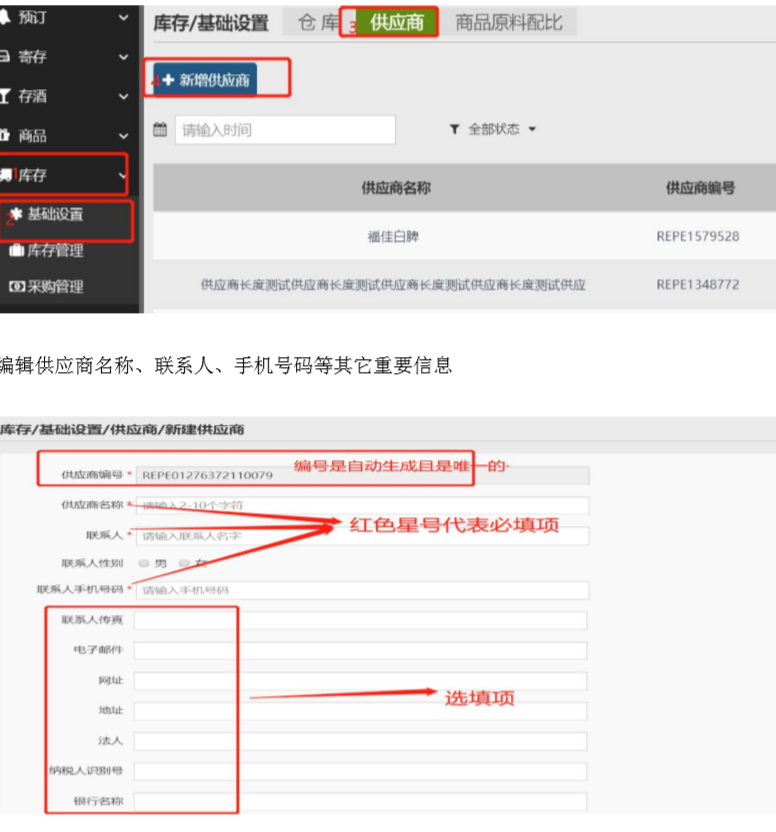Expand the 预订 menu chevron
Image resolution: width=776 pixels, height=832 pixels.
(x=123, y=18)
